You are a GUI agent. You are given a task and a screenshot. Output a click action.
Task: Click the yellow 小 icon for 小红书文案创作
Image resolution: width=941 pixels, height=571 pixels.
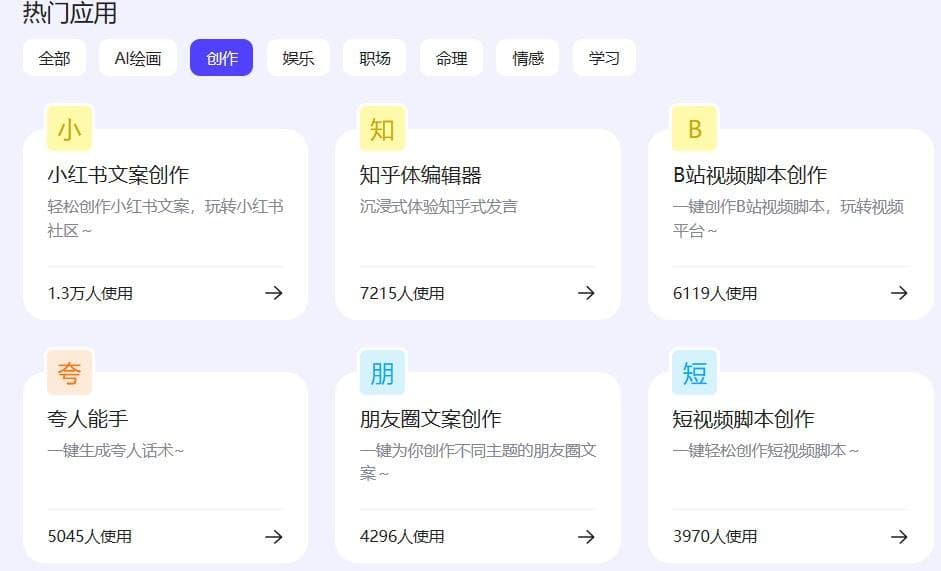[x=69, y=129]
